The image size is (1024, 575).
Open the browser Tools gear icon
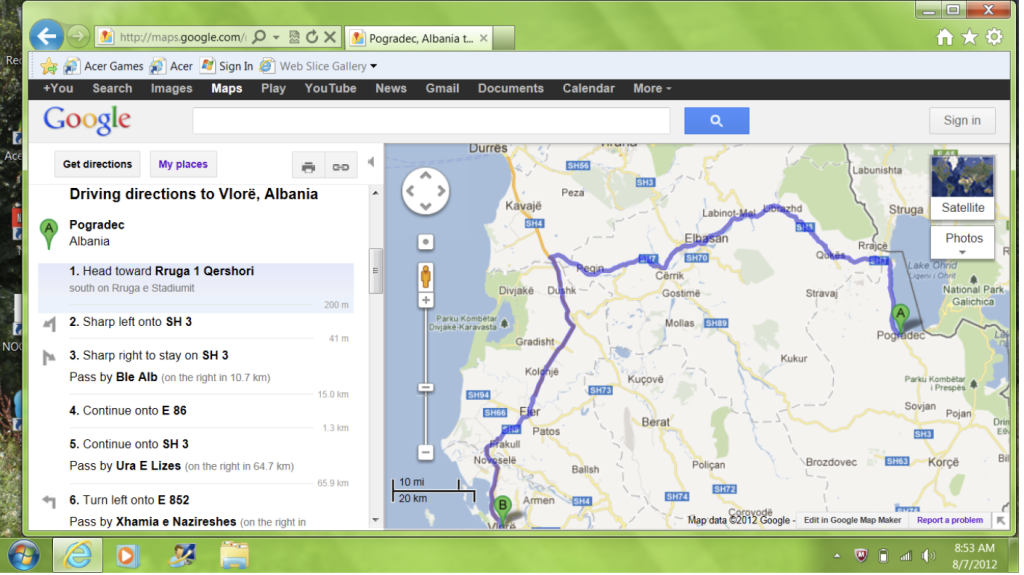[x=995, y=37]
